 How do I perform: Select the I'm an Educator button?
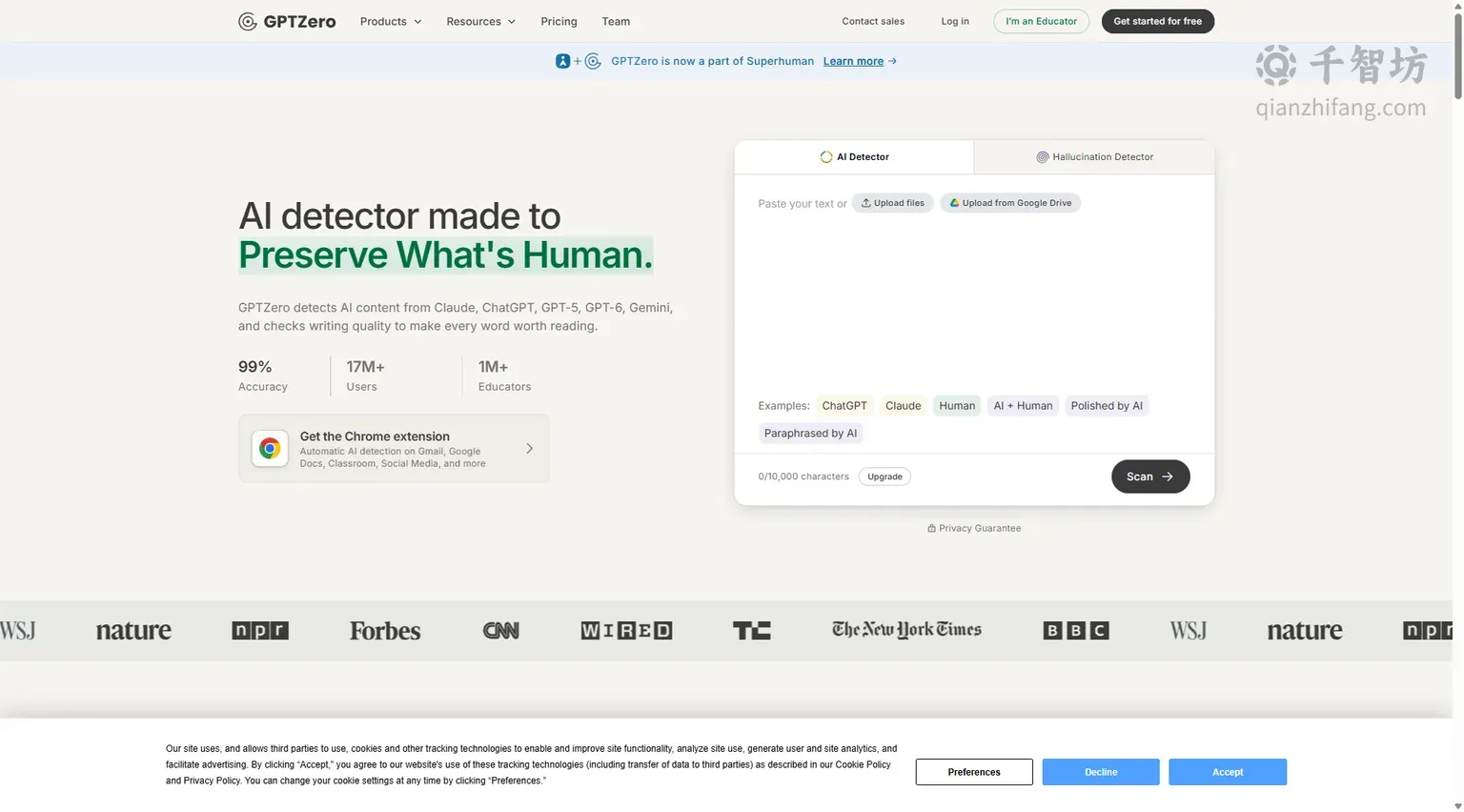tap(1041, 21)
